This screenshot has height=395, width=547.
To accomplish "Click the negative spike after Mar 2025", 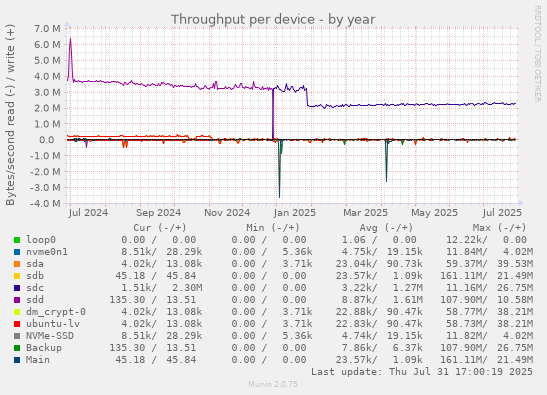I will (x=386, y=161).
